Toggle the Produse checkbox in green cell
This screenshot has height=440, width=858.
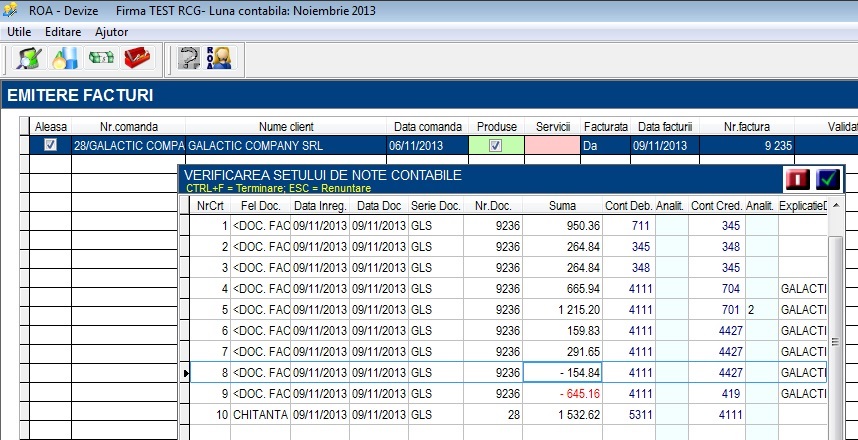coord(496,146)
